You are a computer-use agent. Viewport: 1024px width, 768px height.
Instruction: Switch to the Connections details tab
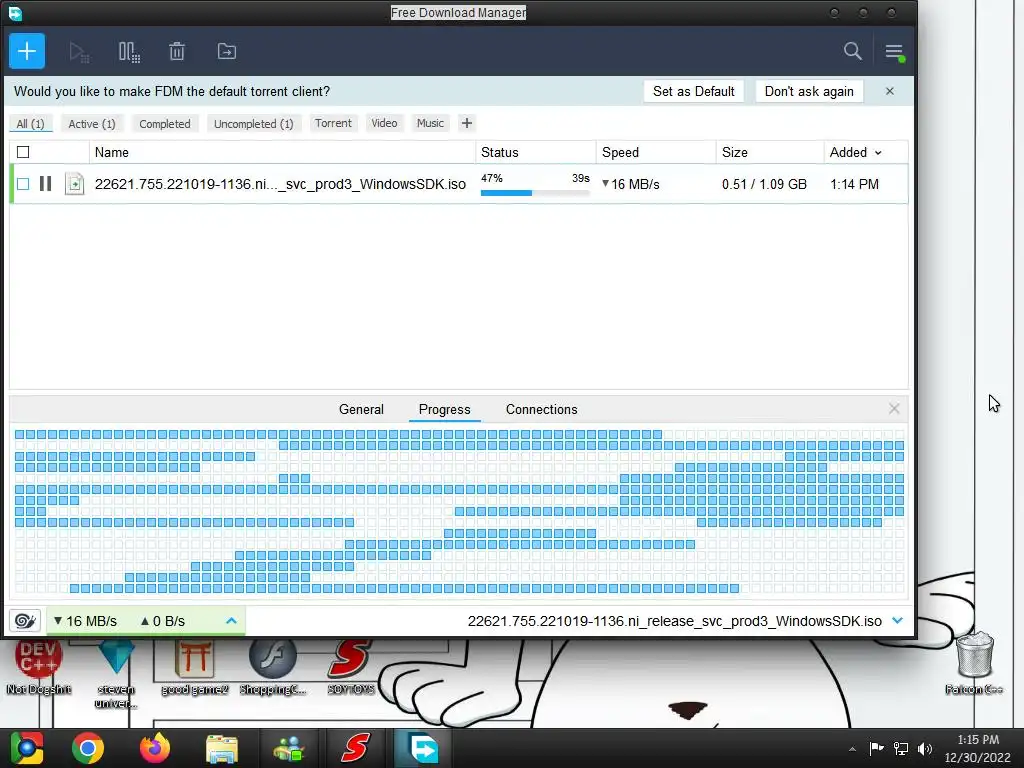click(x=541, y=409)
